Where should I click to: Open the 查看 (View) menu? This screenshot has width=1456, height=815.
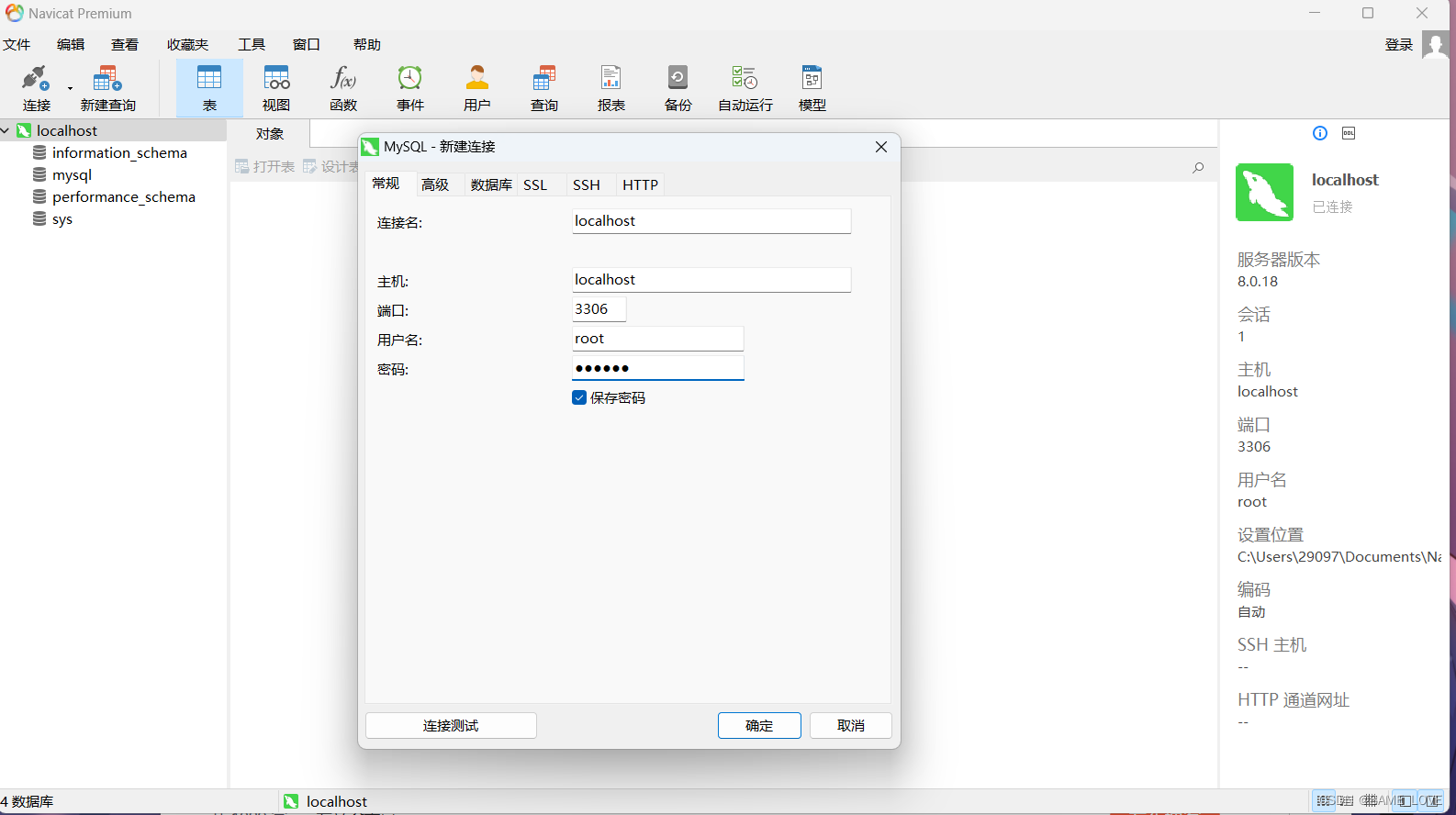point(125,44)
